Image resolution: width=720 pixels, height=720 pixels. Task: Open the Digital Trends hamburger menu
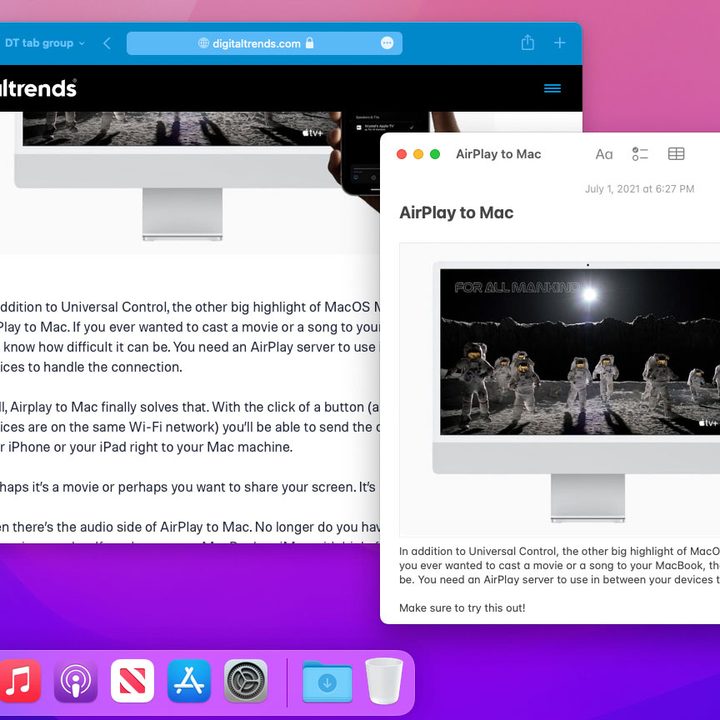pos(552,88)
